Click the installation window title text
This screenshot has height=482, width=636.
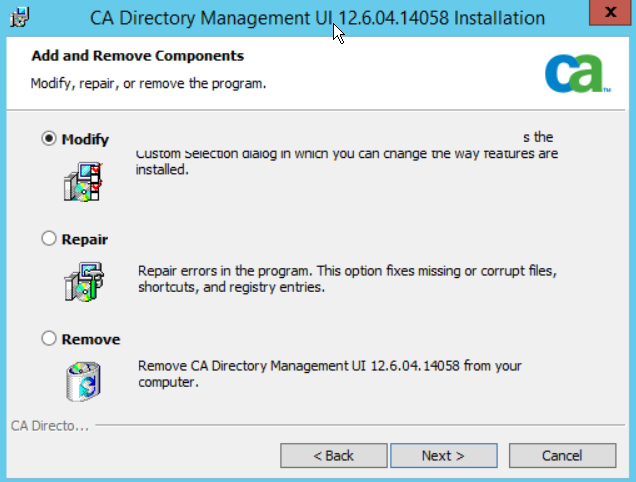coord(317,18)
